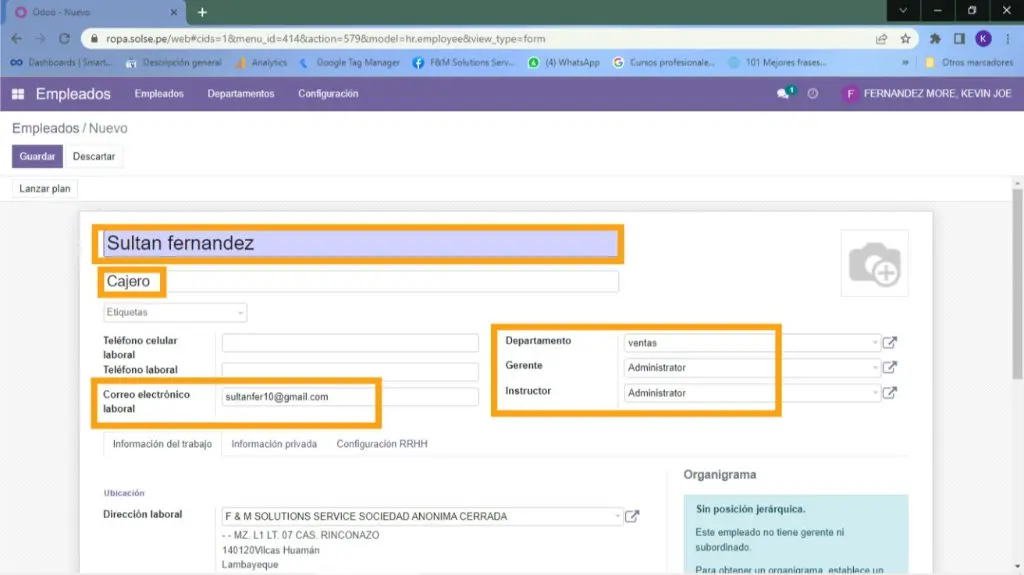Open the Odoo apps grid menu icon
The width and height of the screenshot is (1024, 575).
(x=18, y=94)
